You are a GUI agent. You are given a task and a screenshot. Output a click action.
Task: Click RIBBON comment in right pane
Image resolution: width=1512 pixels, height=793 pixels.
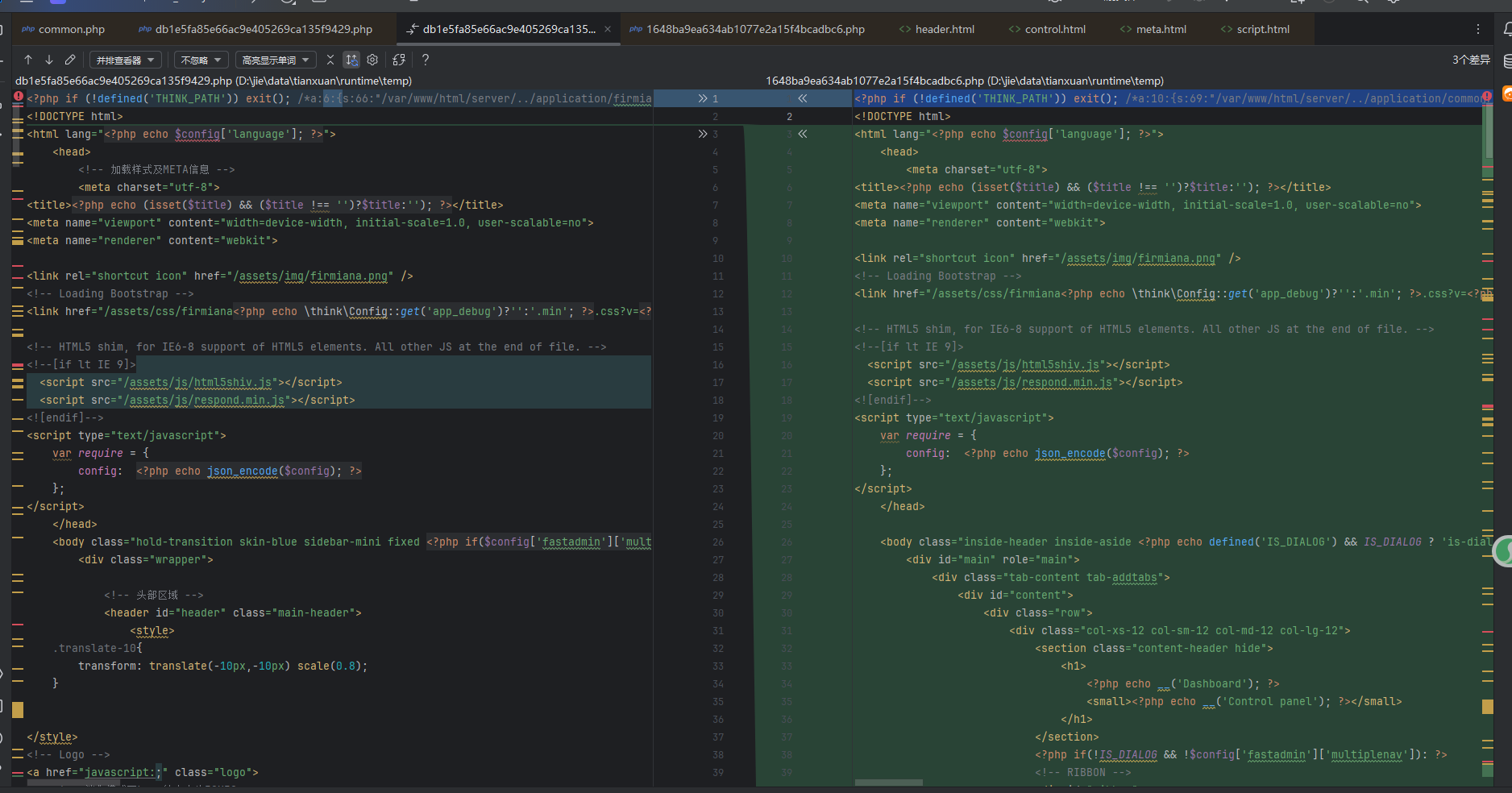tap(1083, 772)
